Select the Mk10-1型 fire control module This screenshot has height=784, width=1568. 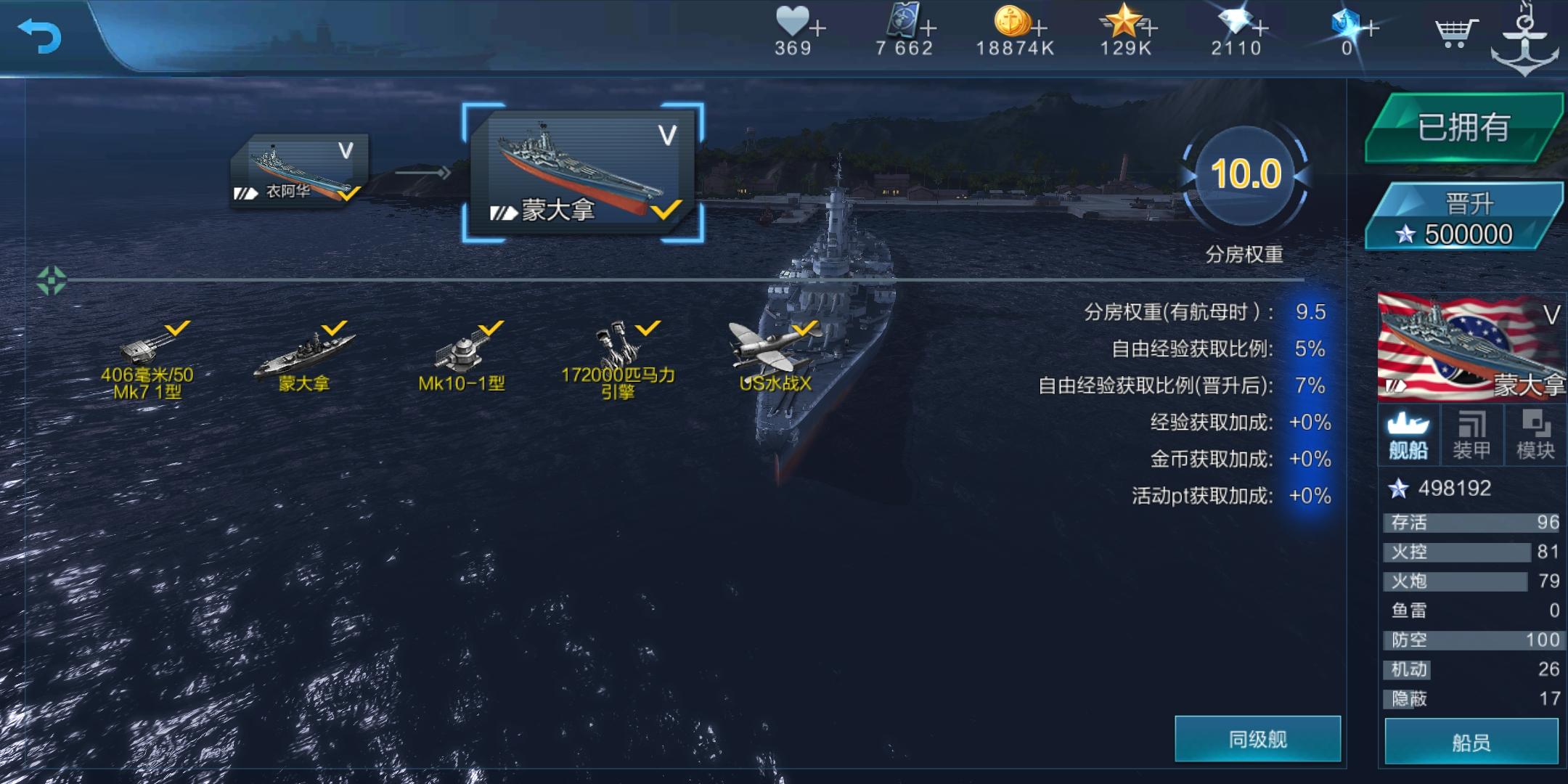[462, 356]
